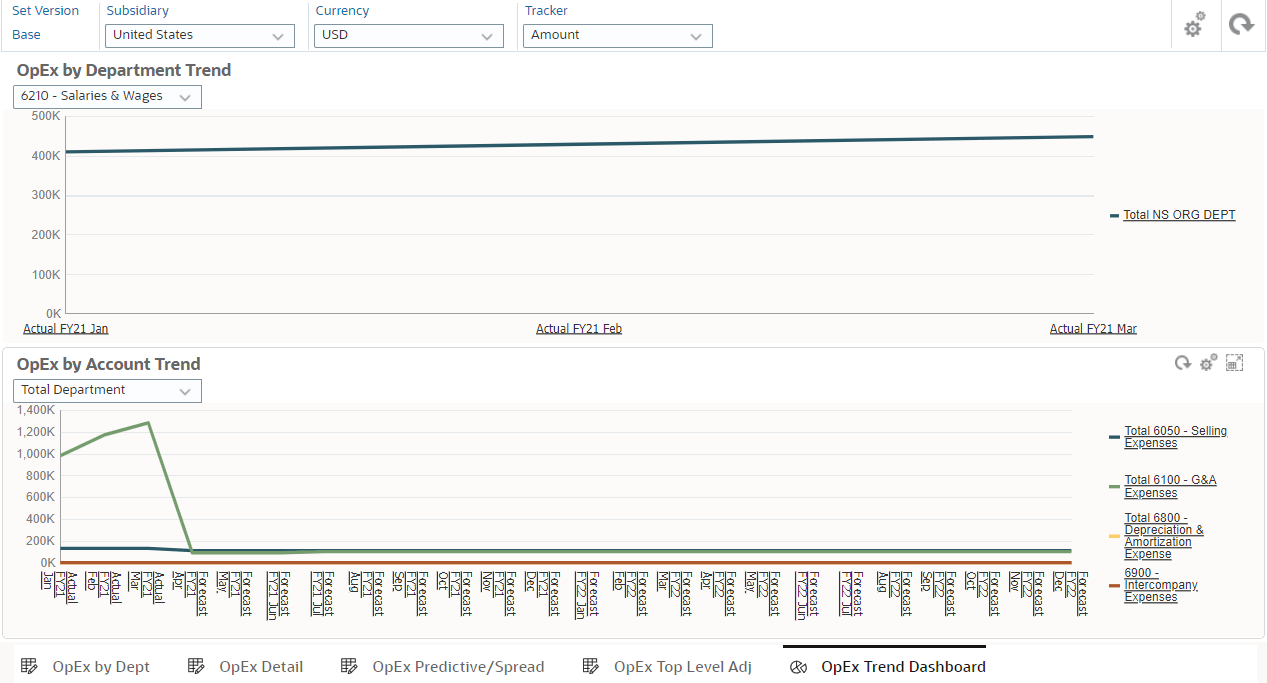Screen dimensions: 1267x683
Task: Click 6900 - Intercompany Expenses legend link
Action: coord(1161,585)
